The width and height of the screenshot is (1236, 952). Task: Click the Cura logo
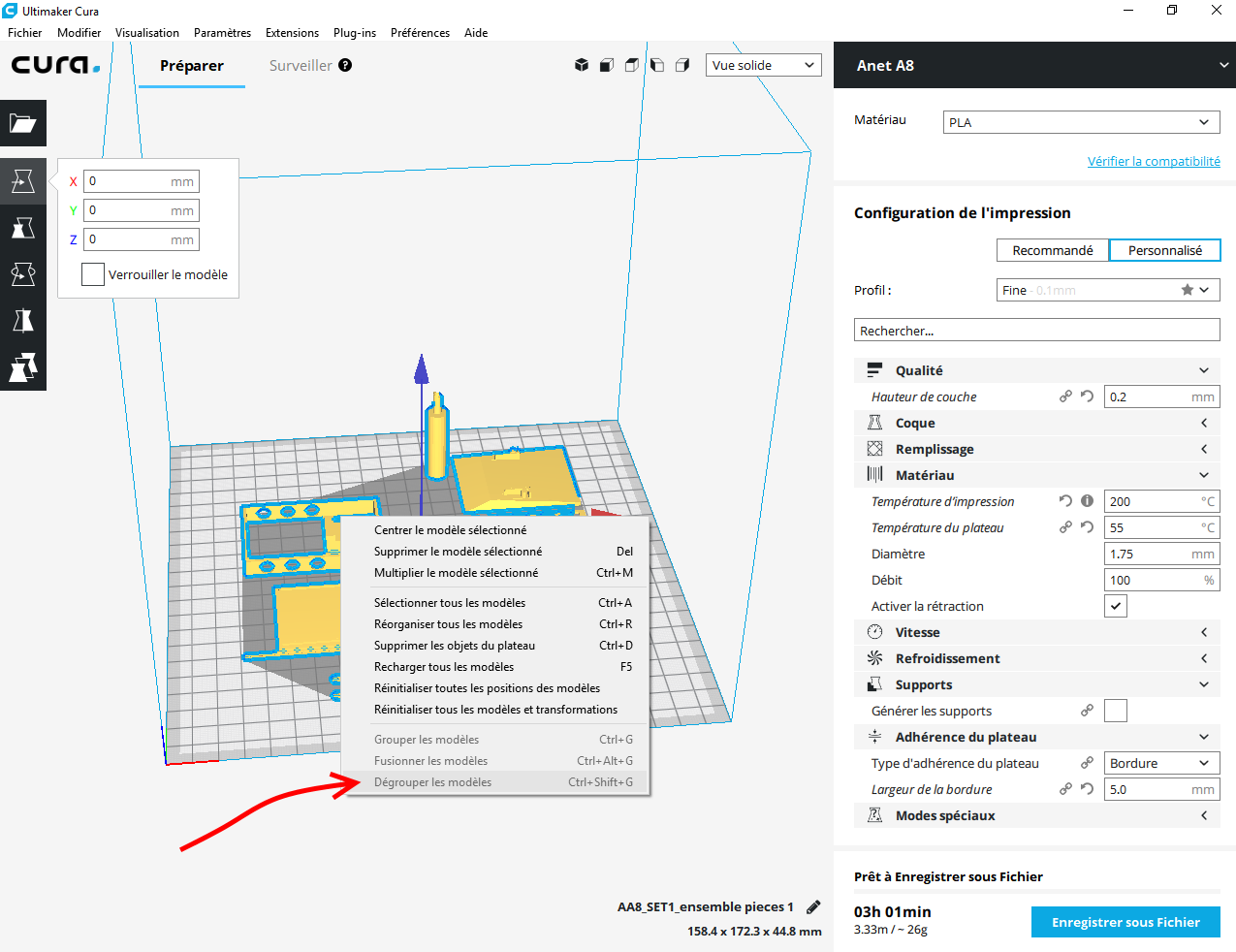55,65
